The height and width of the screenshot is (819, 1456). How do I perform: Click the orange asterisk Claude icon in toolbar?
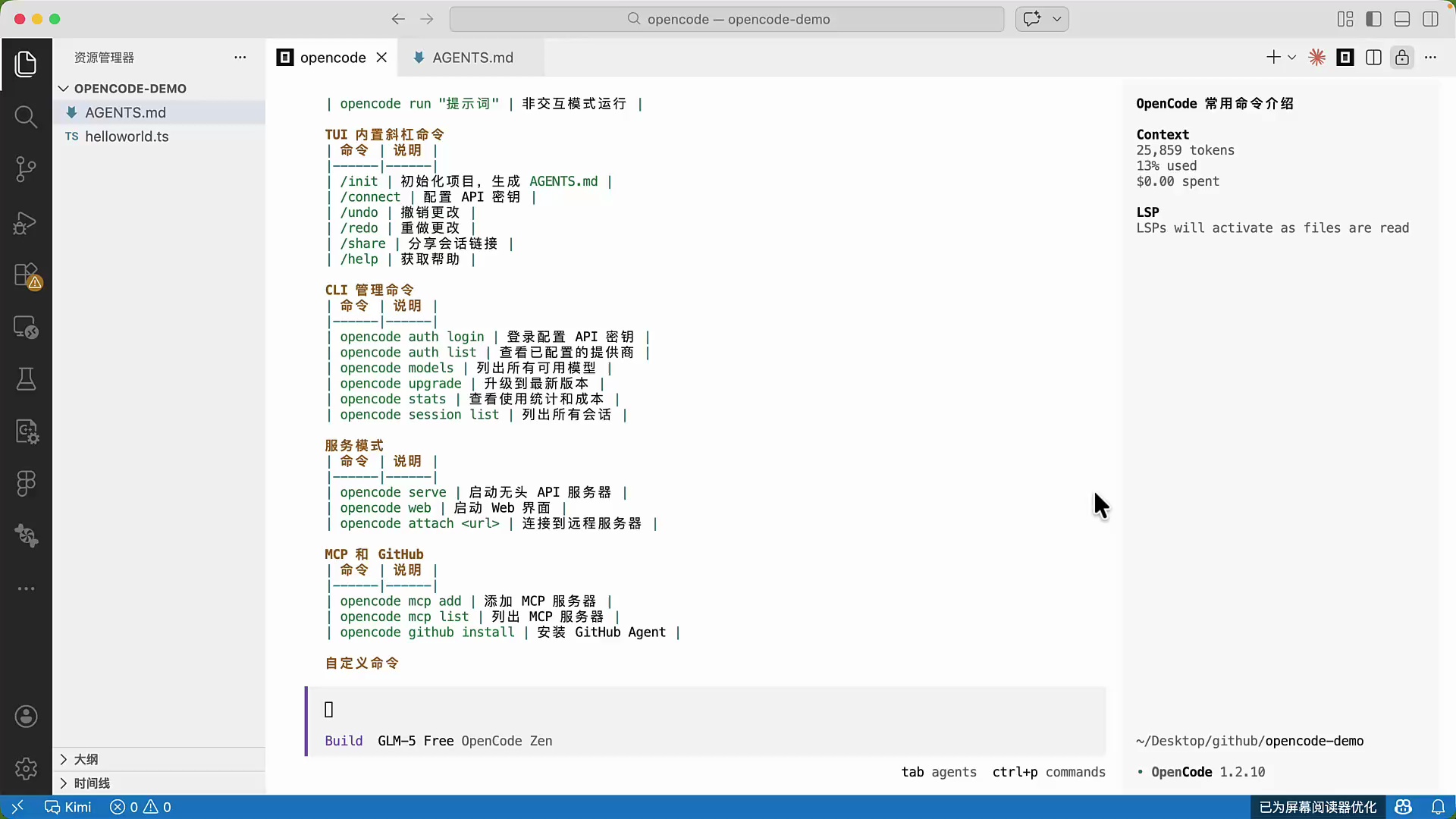coord(1317,58)
